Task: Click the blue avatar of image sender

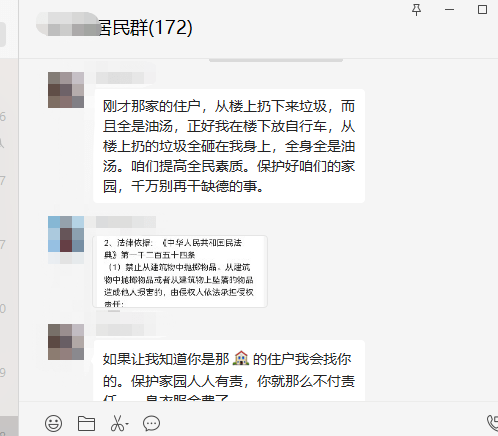Action: click(x=66, y=234)
